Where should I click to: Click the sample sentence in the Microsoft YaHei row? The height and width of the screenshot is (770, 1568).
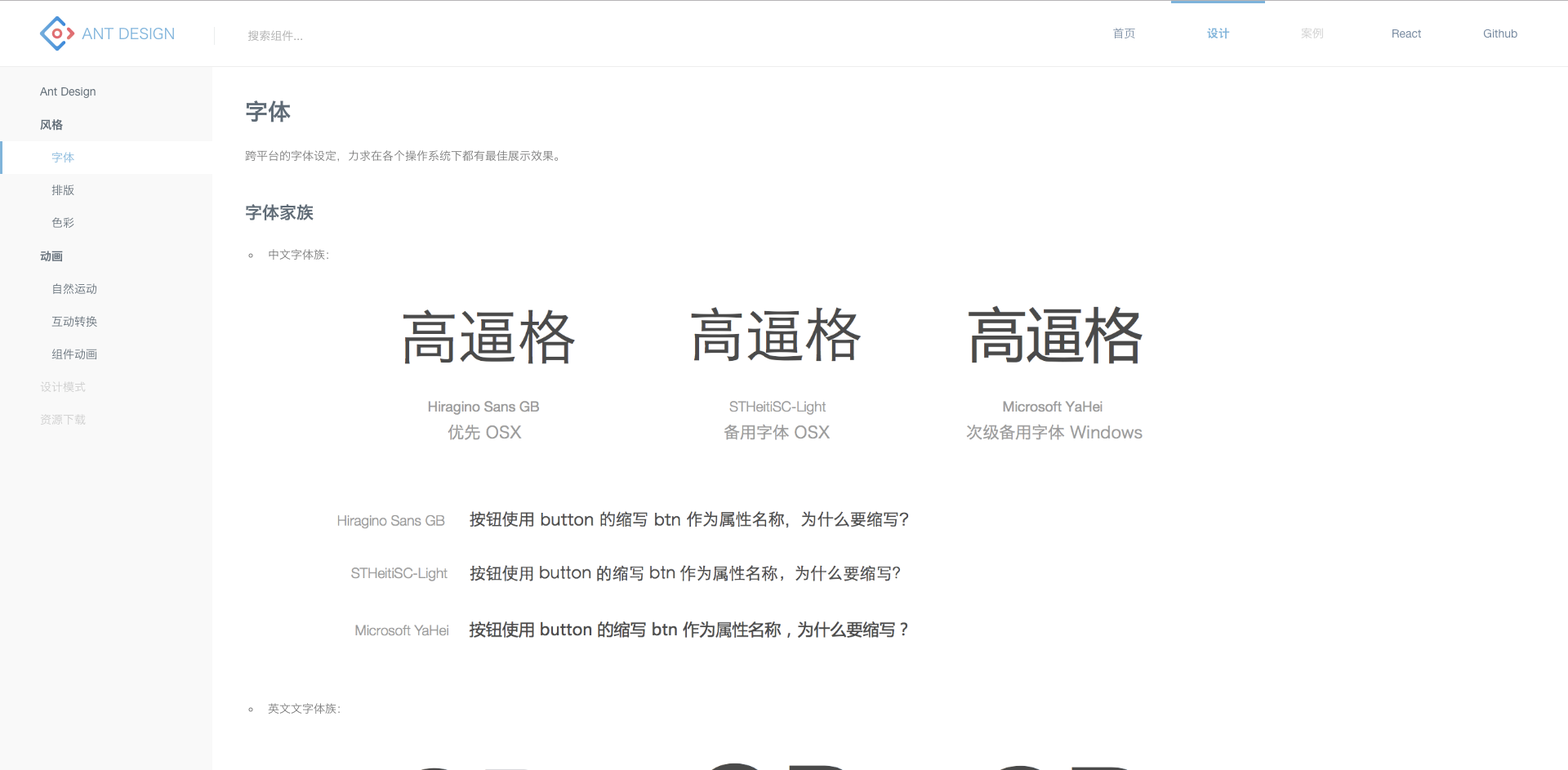[688, 630]
